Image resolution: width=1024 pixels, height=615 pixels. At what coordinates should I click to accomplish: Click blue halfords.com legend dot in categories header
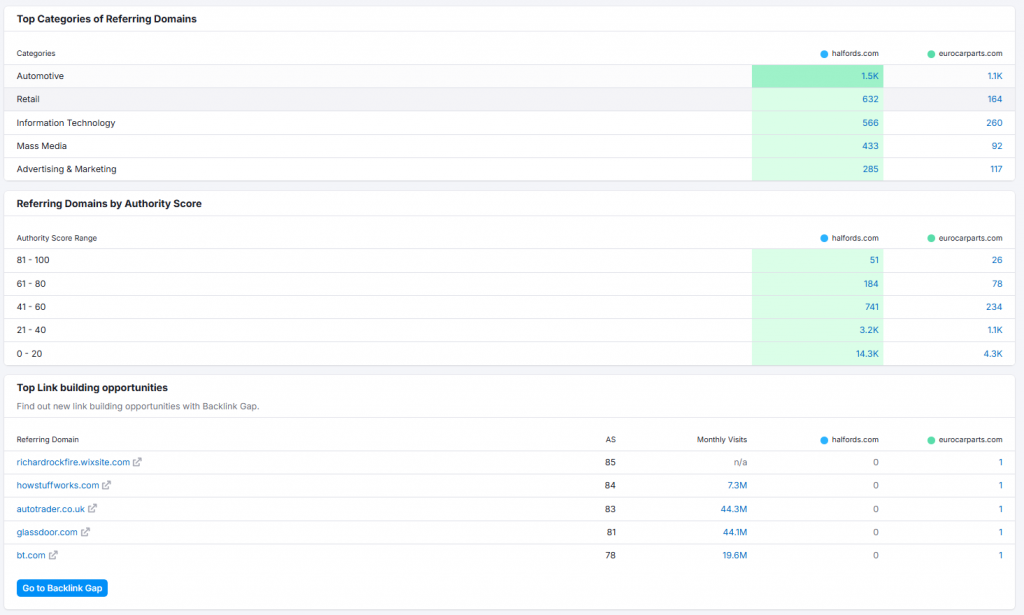(824, 53)
